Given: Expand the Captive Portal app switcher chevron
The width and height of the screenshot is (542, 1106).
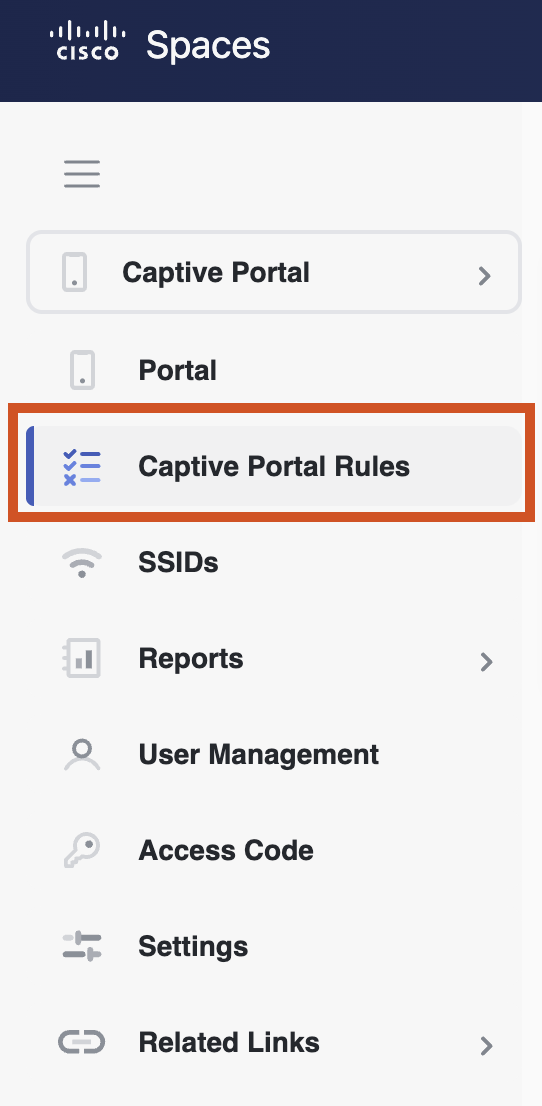Looking at the screenshot, I should (x=484, y=275).
